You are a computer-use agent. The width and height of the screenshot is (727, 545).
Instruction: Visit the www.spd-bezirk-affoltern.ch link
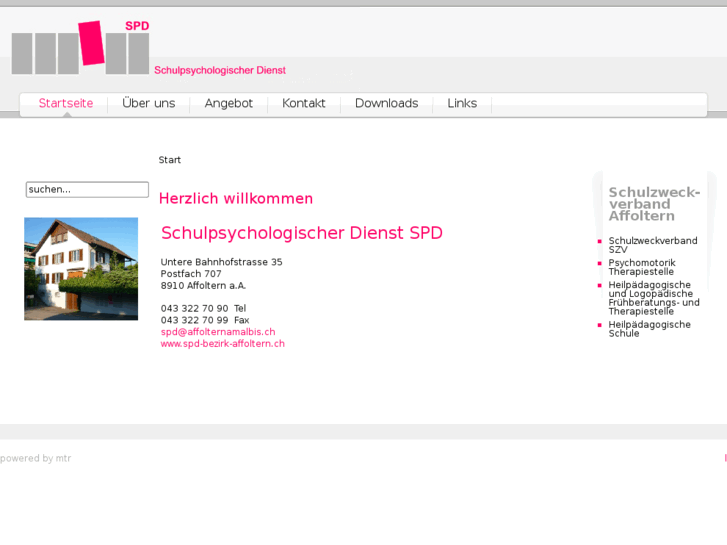pyautogui.click(x=223, y=344)
